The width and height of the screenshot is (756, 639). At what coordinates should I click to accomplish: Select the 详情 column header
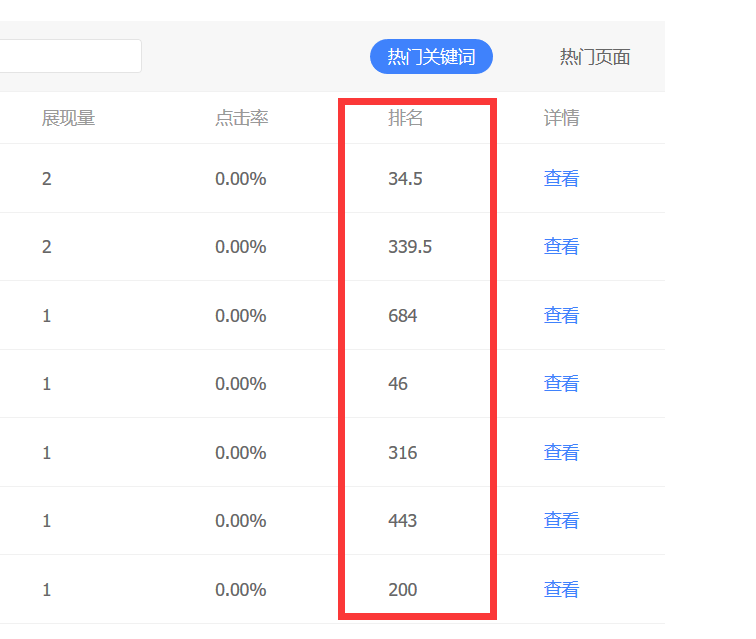click(561, 118)
